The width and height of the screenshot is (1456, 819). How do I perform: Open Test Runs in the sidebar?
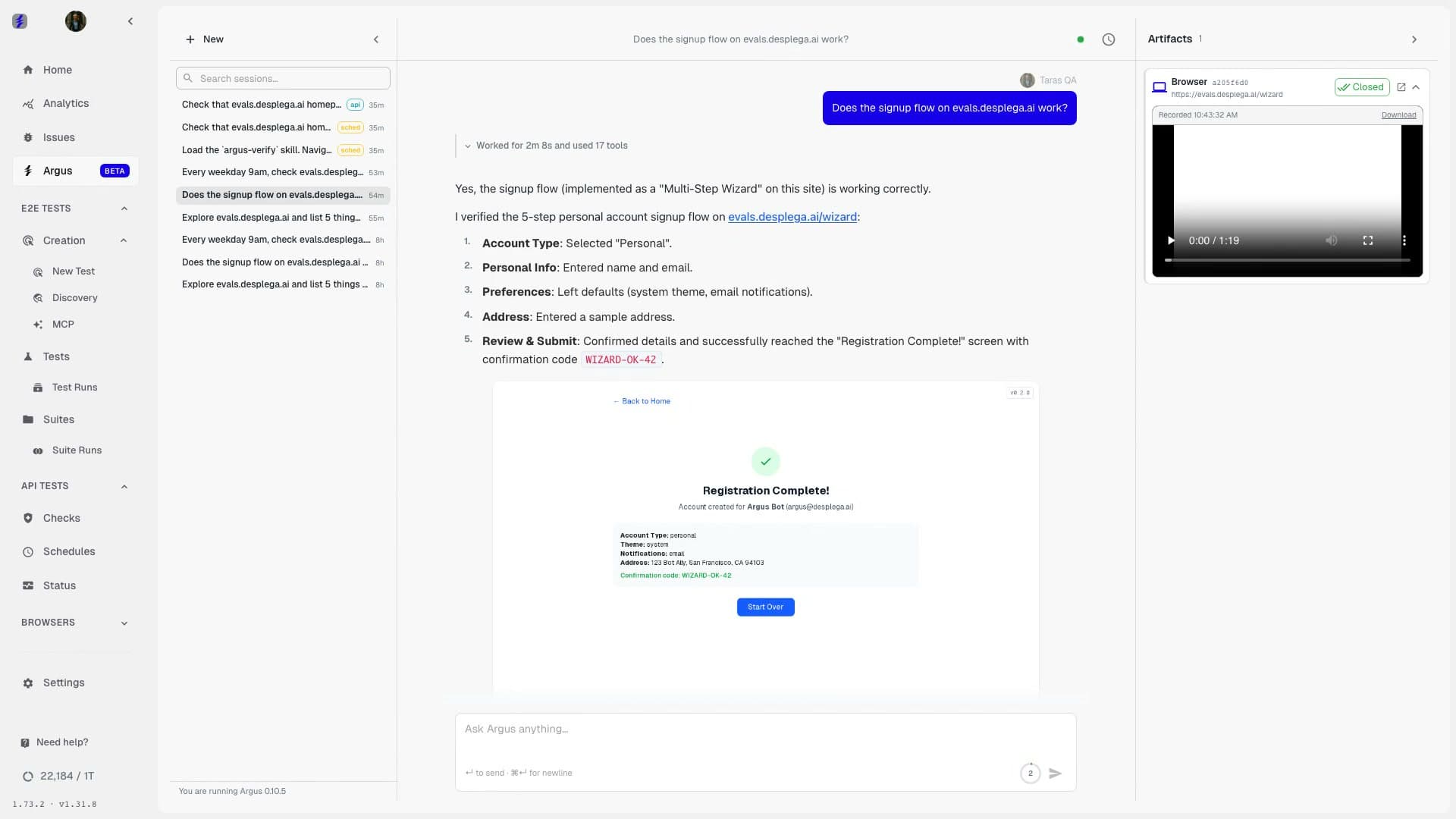(74, 387)
